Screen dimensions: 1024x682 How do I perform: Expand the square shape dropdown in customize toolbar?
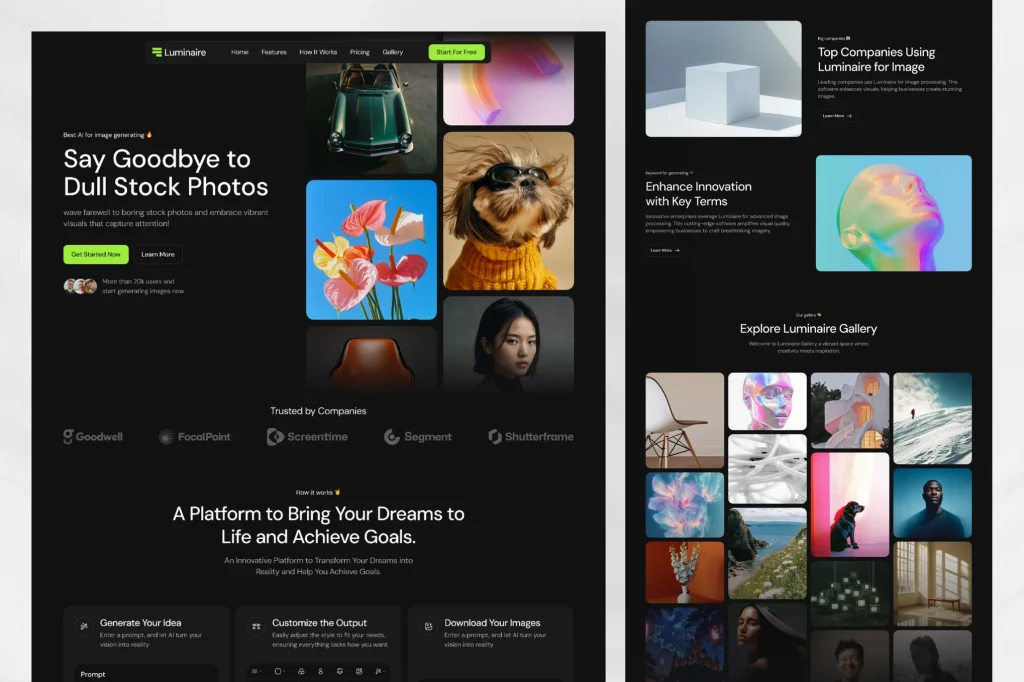pos(280,671)
